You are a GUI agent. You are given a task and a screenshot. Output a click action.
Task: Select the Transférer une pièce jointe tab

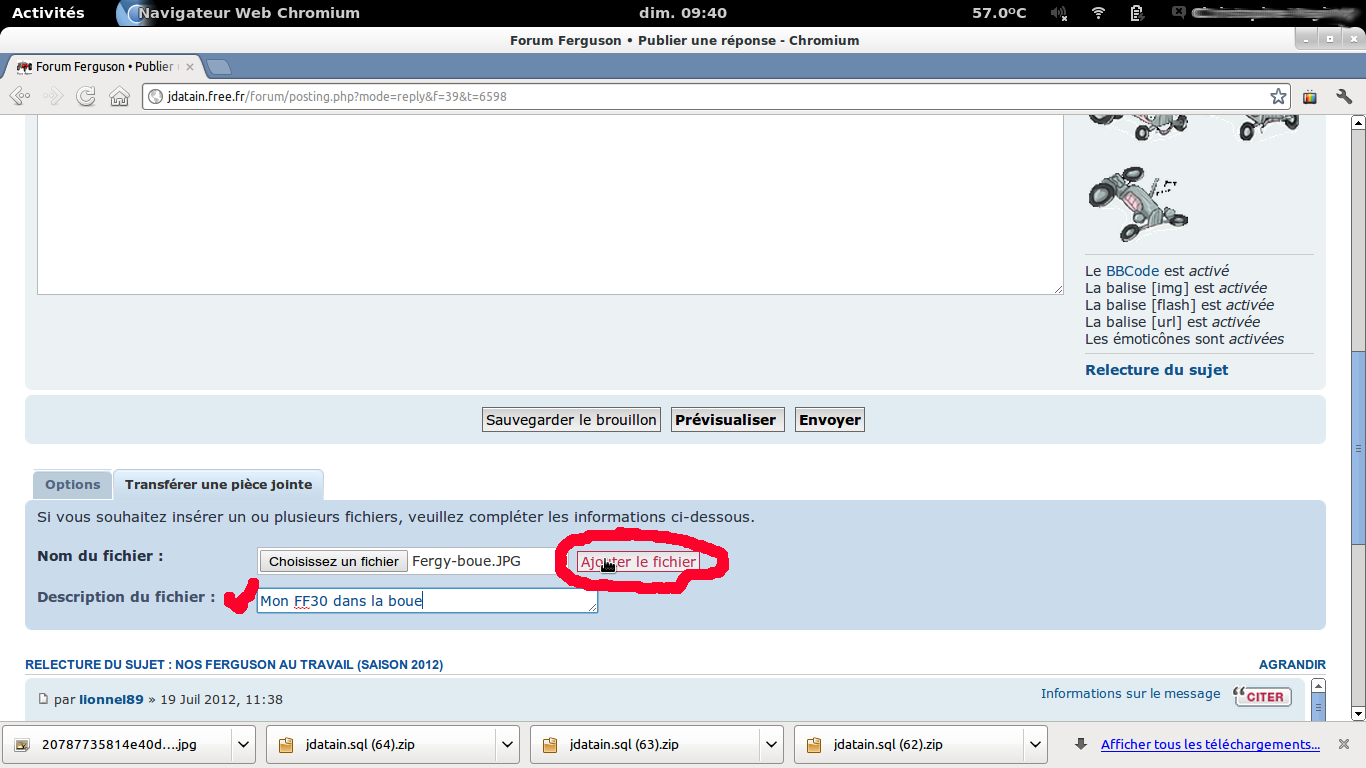[218, 485]
